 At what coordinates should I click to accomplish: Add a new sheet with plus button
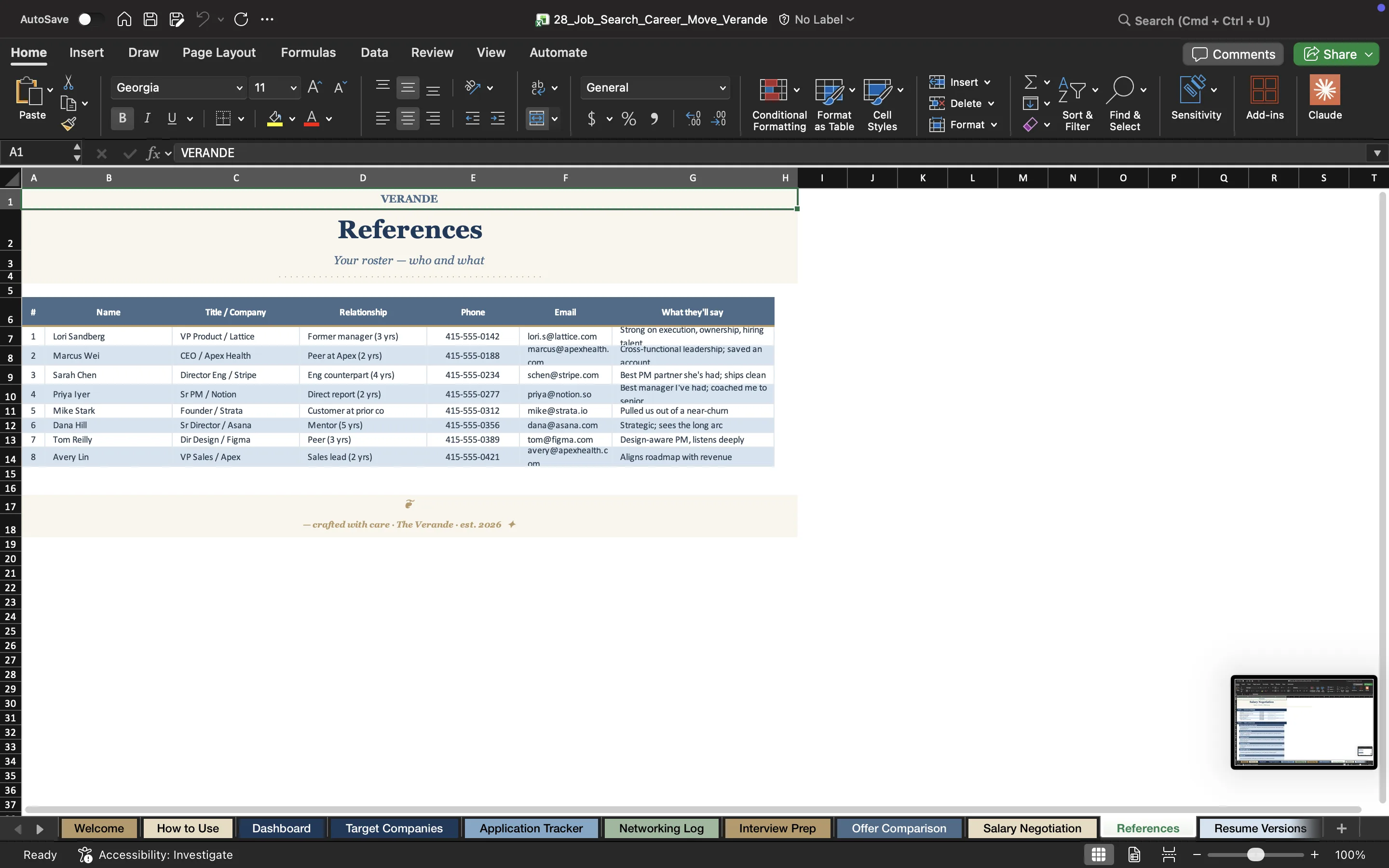[1341, 828]
